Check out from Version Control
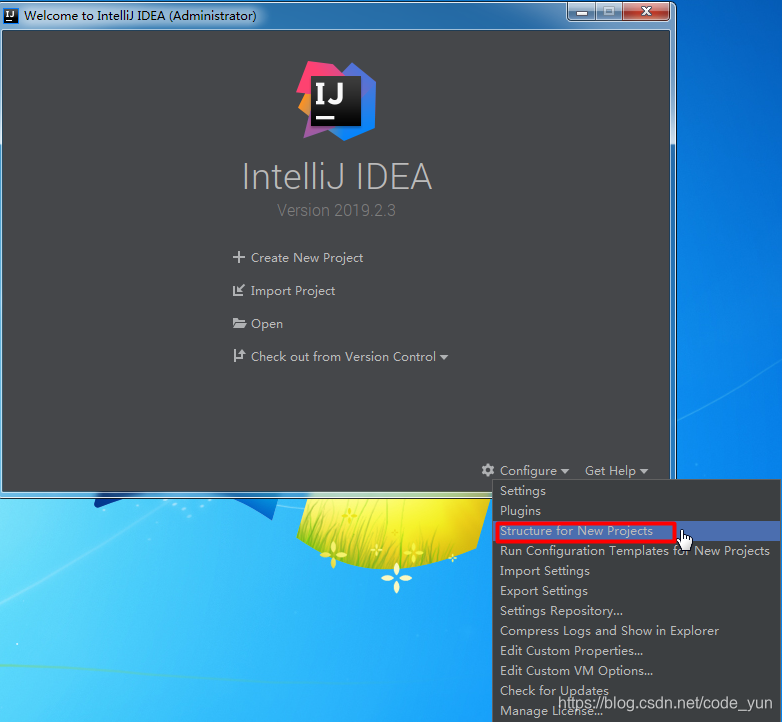 coord(343,357)
